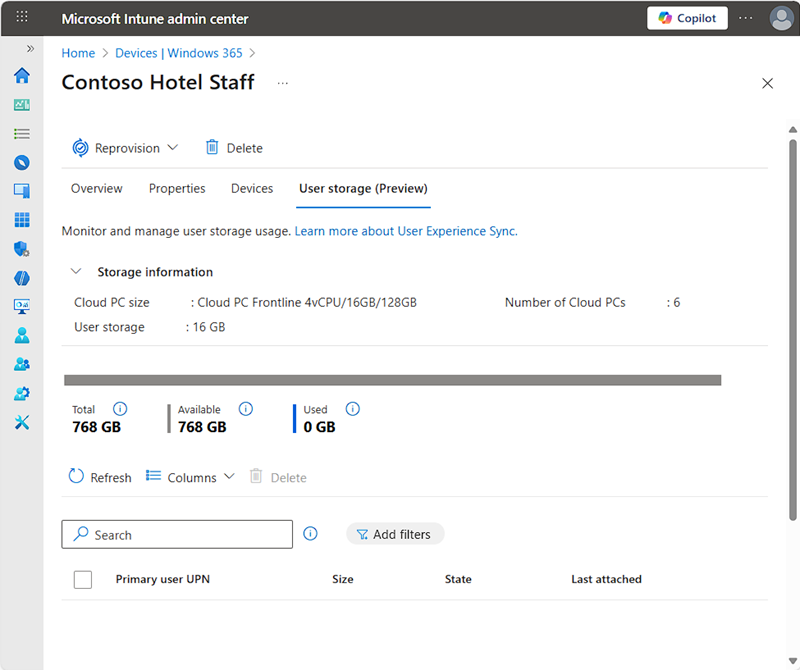Screen dimensions: 800x670
Task: Open Troubleshooting and support wrench icon
Action: pyautogui.click(x=22, y=422)
